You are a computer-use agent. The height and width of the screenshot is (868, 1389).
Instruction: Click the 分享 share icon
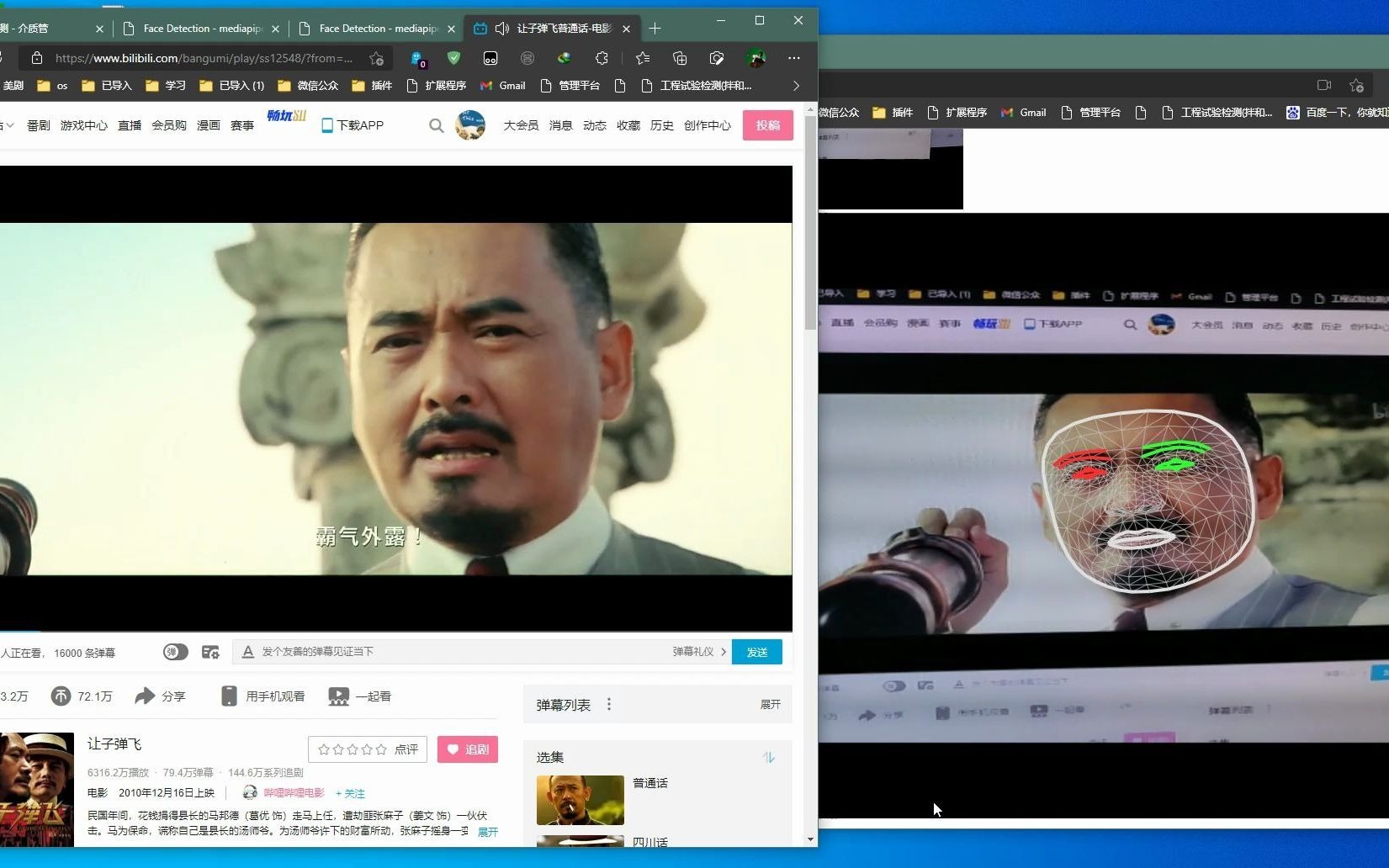146,696
